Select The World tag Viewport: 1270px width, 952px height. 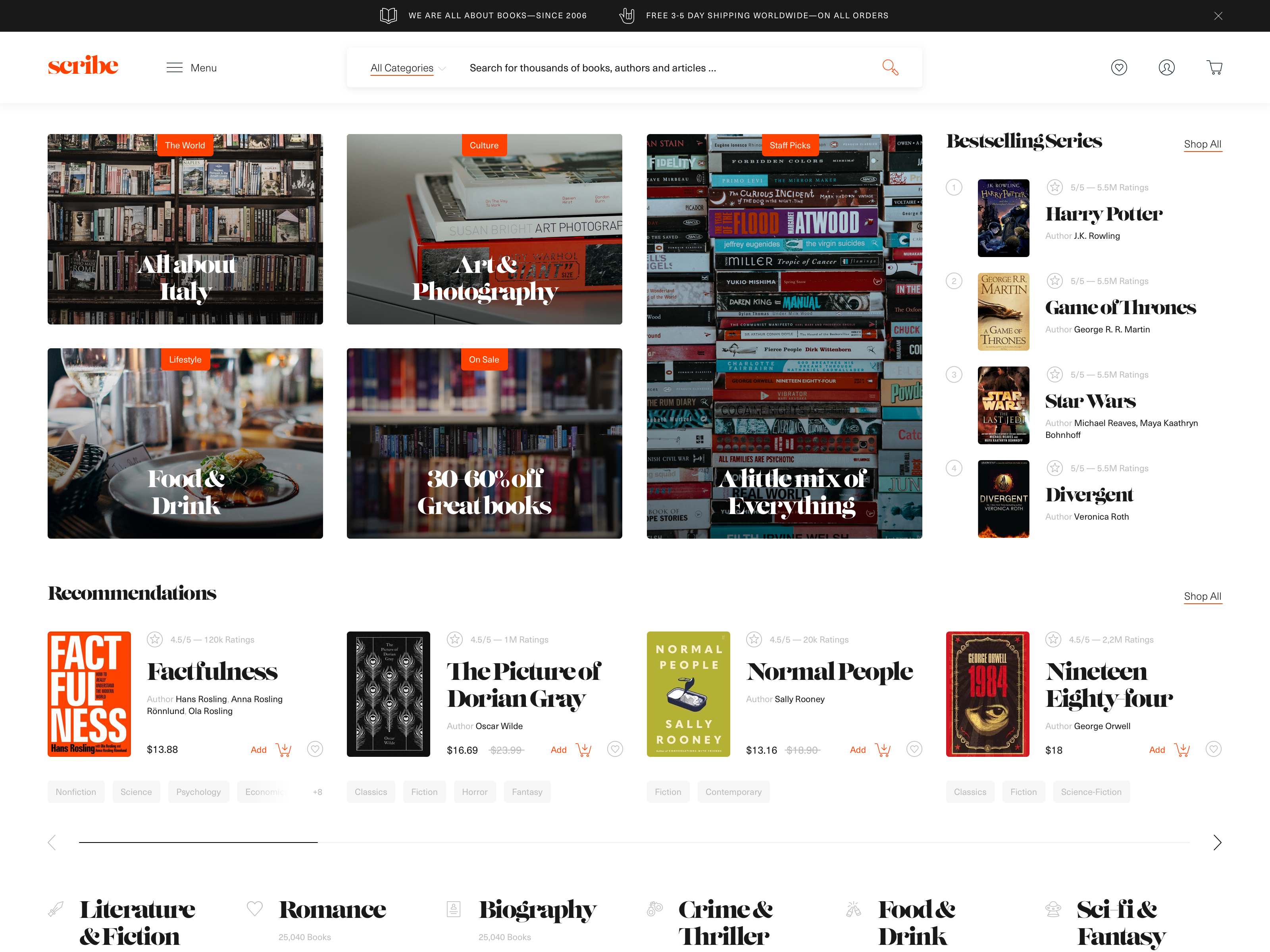point(185,145)
